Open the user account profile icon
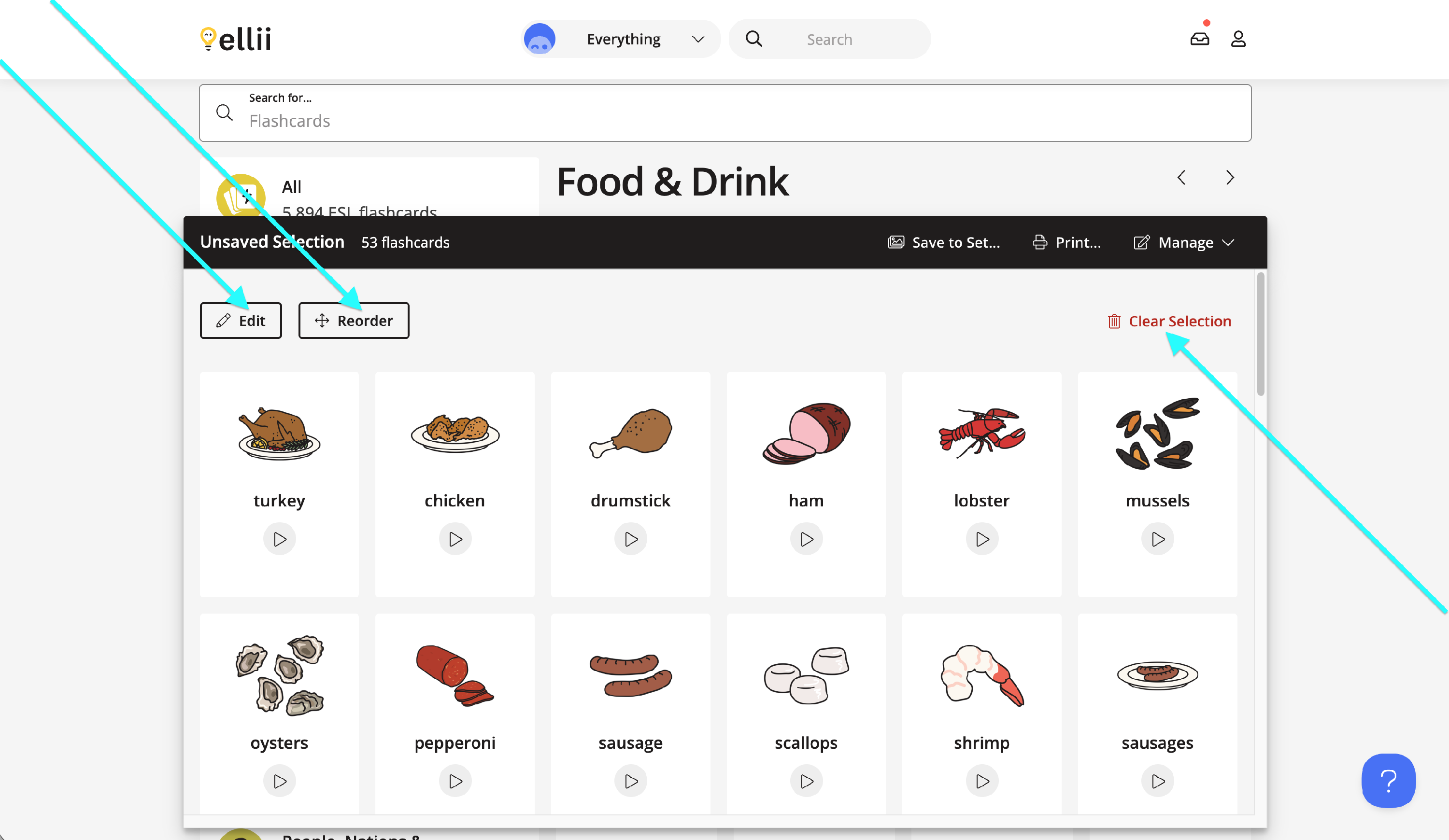Viewport: 1449px width, 840px height. (x=1238, y=39)
